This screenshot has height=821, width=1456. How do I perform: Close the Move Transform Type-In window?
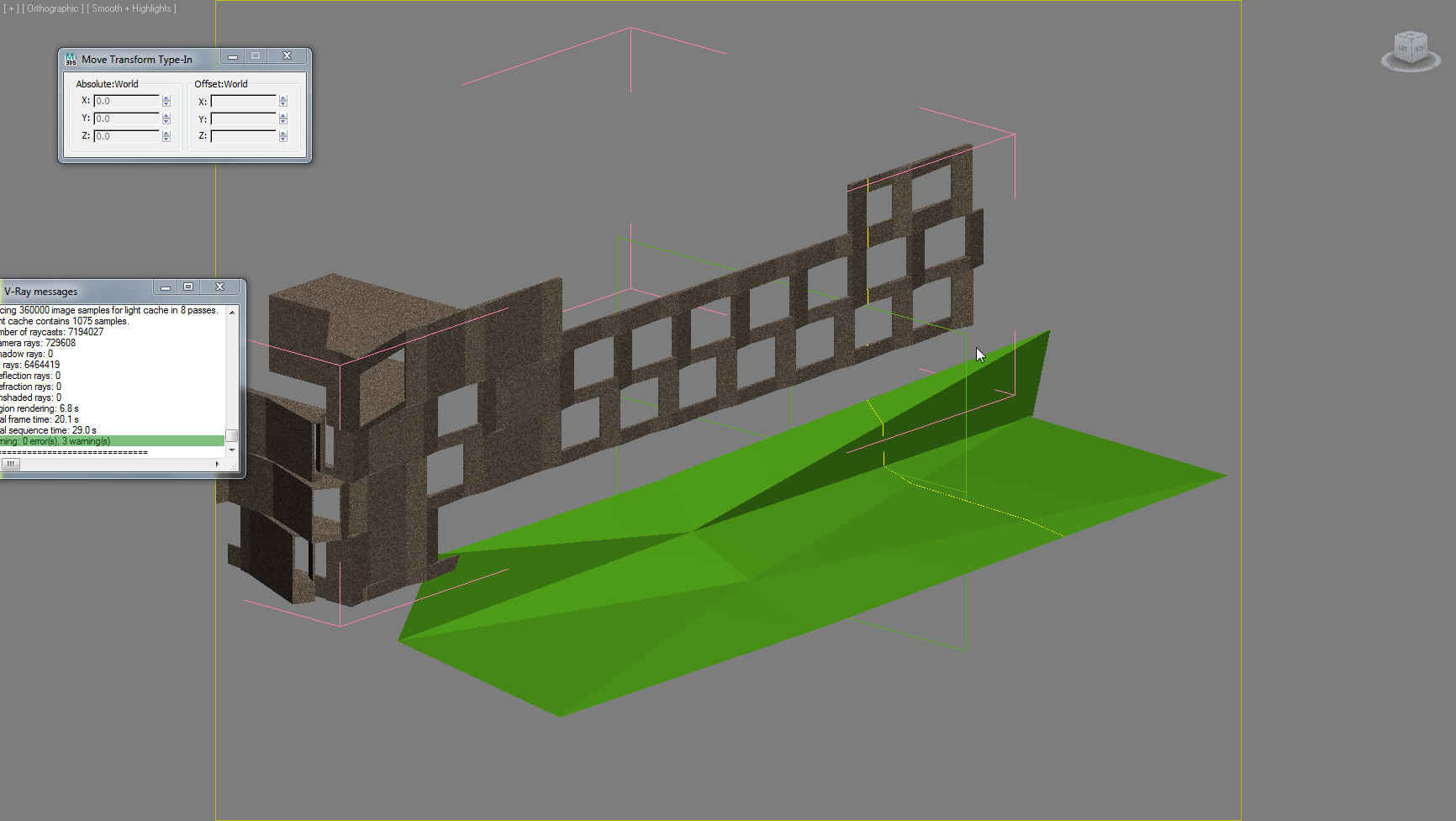click(287, 56)
